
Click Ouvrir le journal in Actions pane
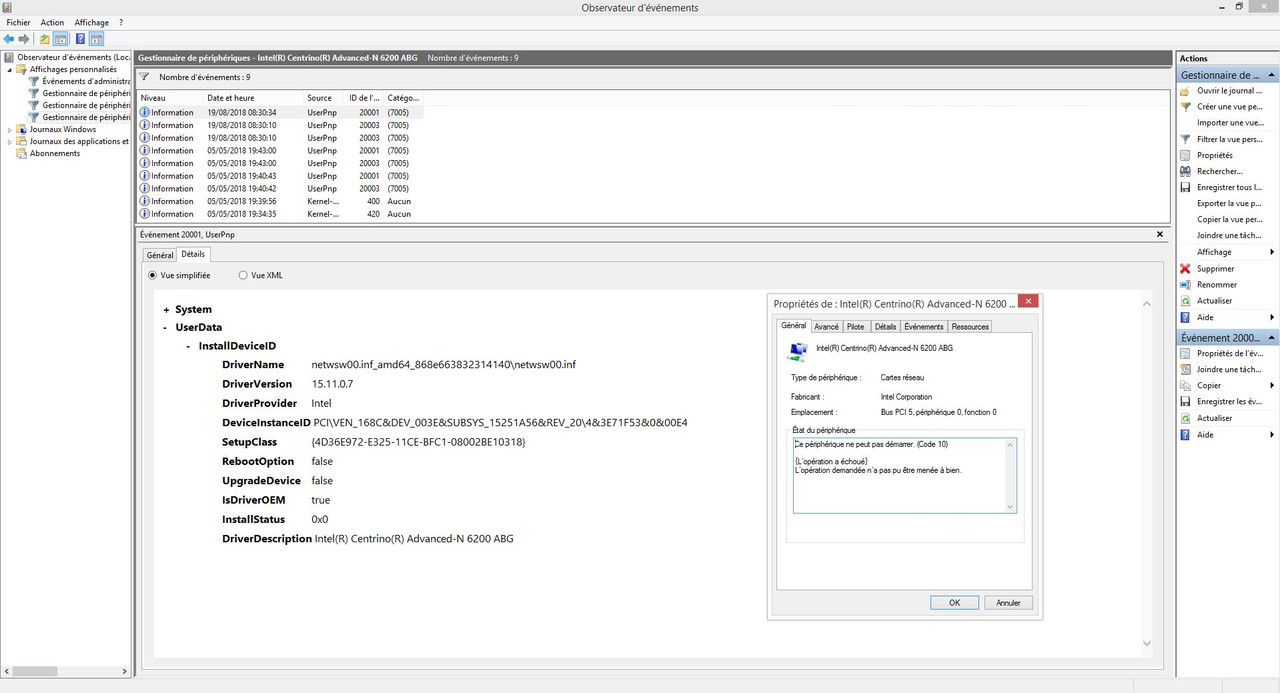pos(1227,90)
